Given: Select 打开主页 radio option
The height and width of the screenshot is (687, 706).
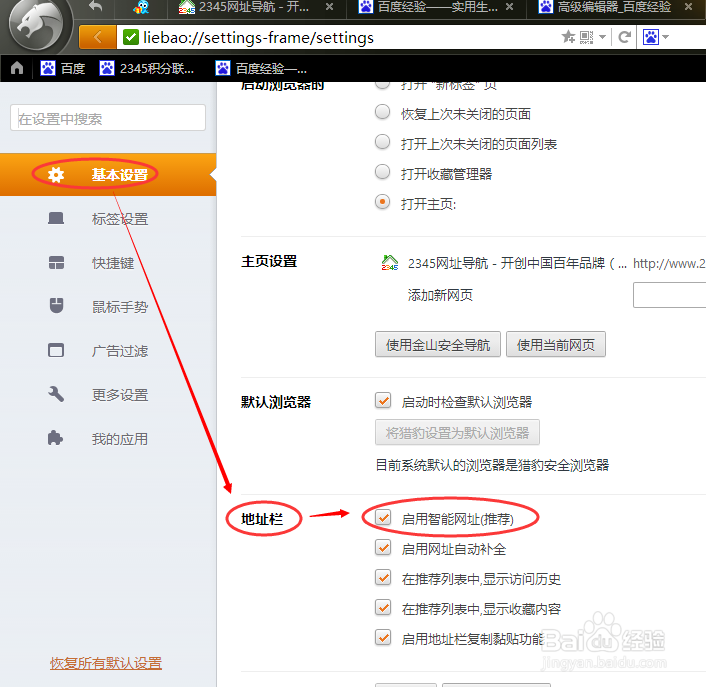Looking at the screenshot, I should [x=382, y=202].
